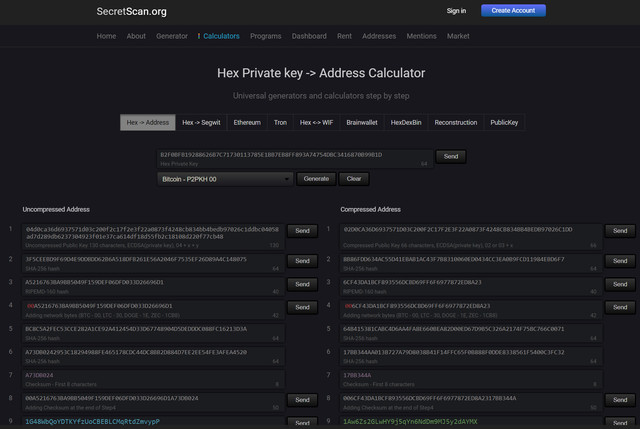Select the compressed address starting 1Aw6Zs2G
The height and width of the screenshot is (429, 640).
click(x=410, y=422)
